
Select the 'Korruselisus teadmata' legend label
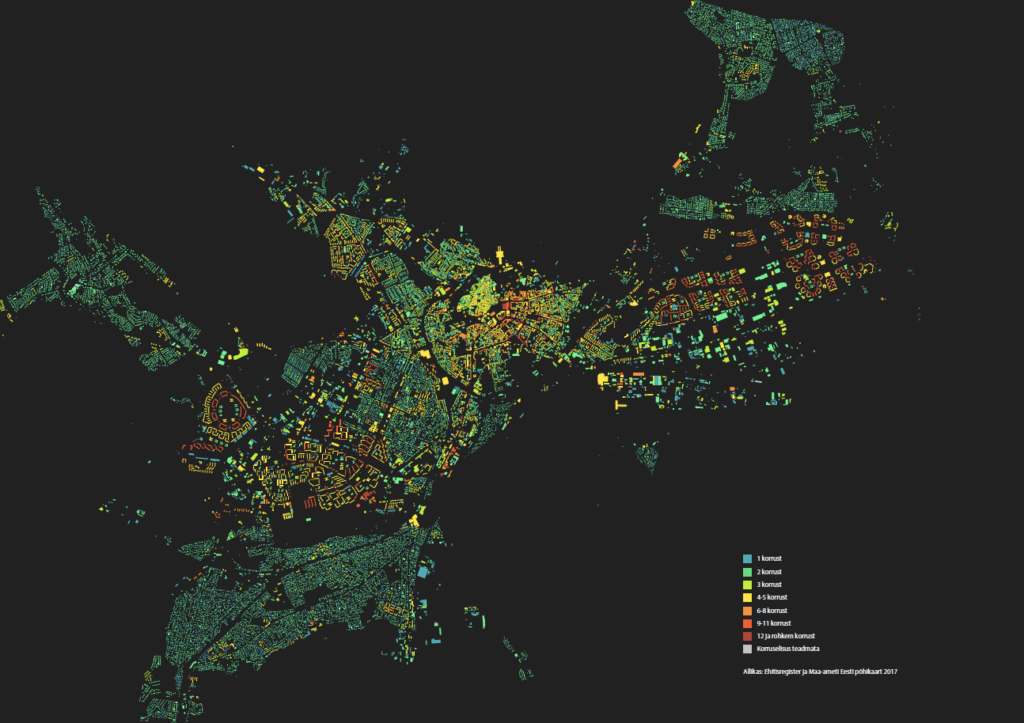pyautogui.click(x=788, y=649)
